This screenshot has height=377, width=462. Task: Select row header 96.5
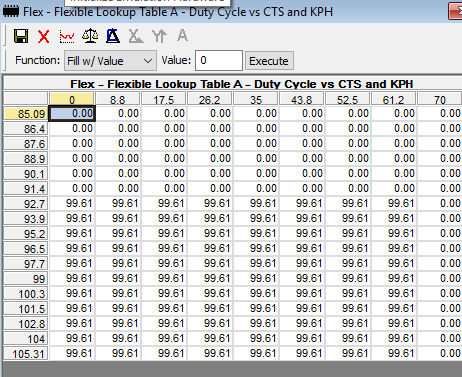pos(26,249)
